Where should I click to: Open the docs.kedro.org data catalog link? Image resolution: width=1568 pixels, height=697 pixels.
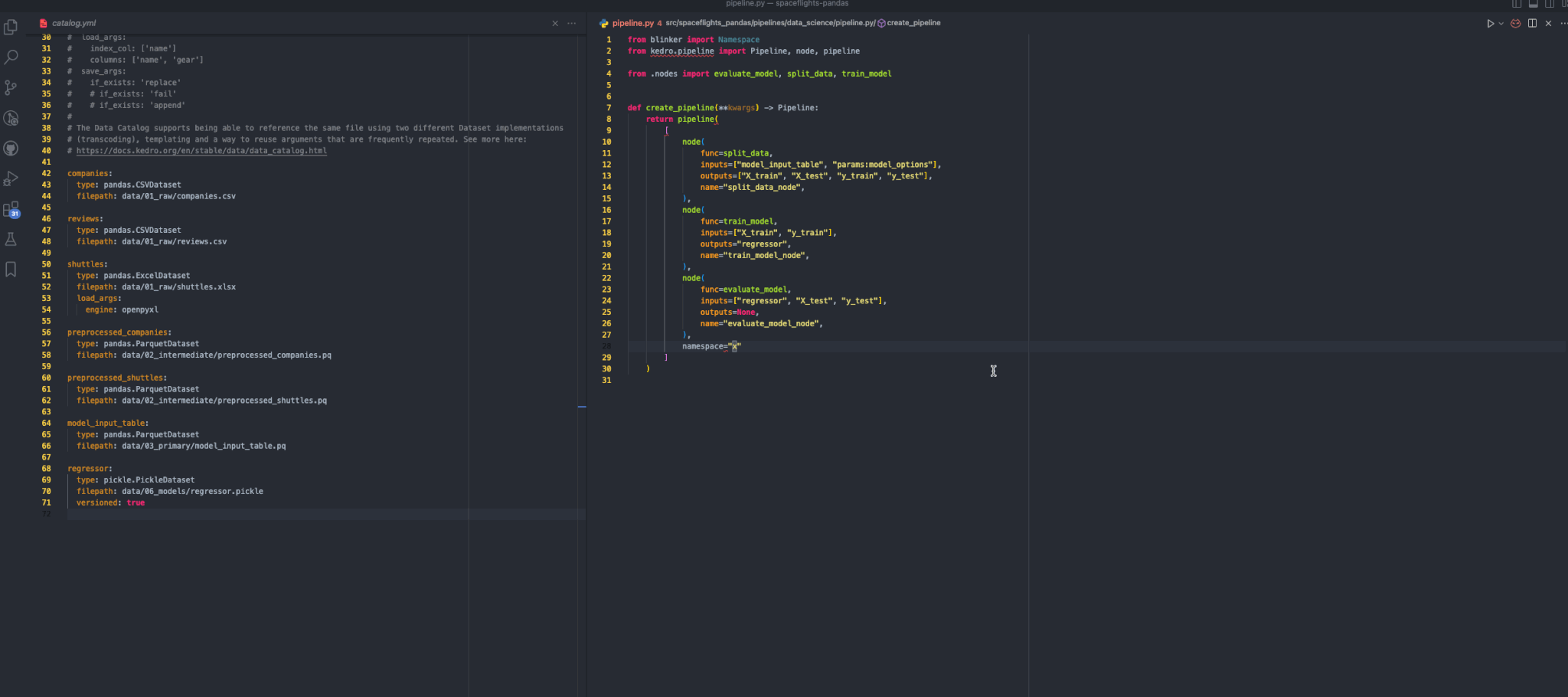(201, 151)
